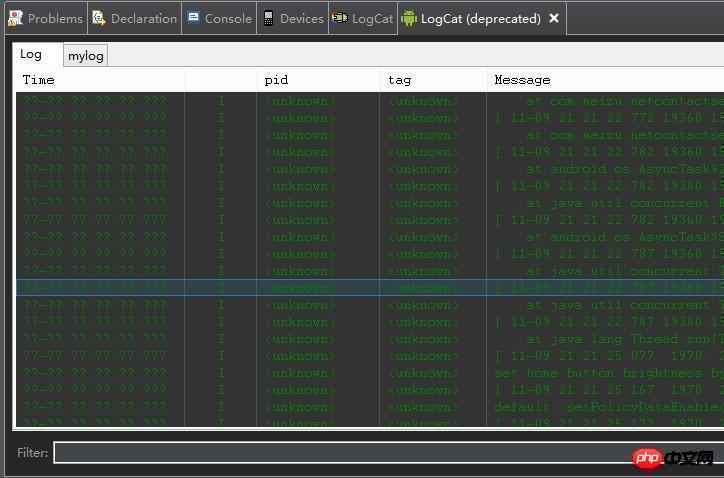Click the '11-09 21:21:22 772 19360' message
The image size is (724, 478).
pos(609,118)
